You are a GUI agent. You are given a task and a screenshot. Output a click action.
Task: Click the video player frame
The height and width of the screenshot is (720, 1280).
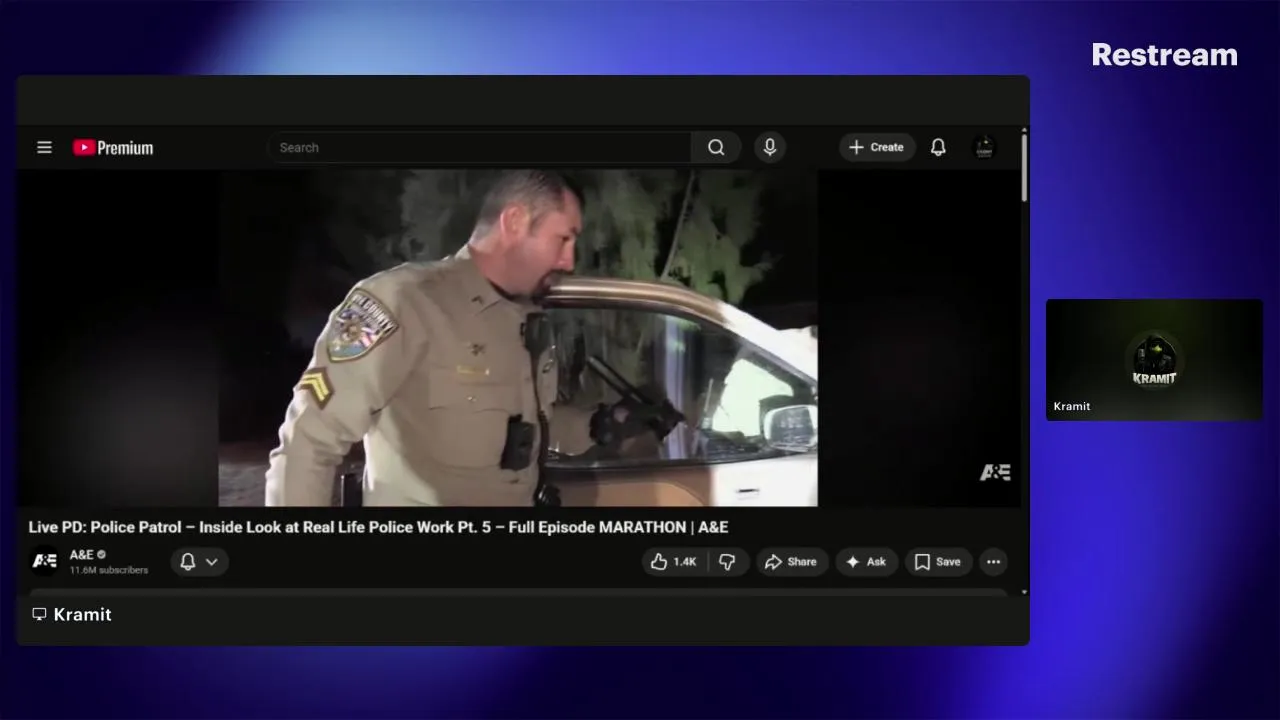click(x=518, y=337)
